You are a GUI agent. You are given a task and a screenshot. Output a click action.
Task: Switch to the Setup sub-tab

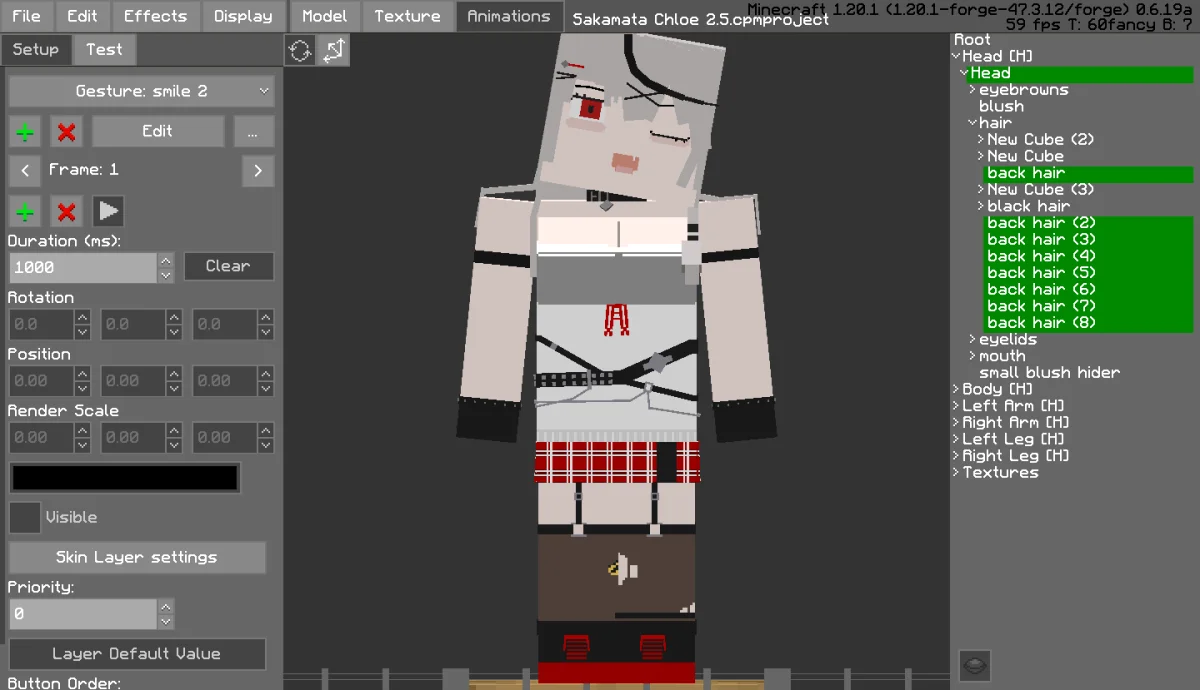point(36,49)
